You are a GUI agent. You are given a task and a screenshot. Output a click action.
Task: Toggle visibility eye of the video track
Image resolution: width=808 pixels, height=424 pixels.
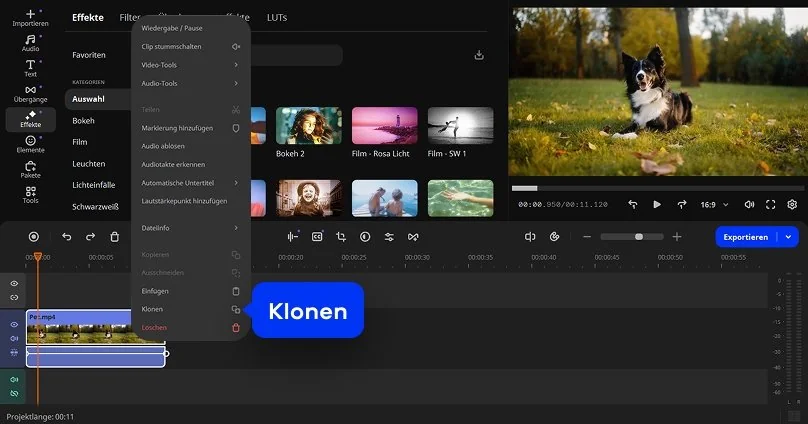coord(14,325)
